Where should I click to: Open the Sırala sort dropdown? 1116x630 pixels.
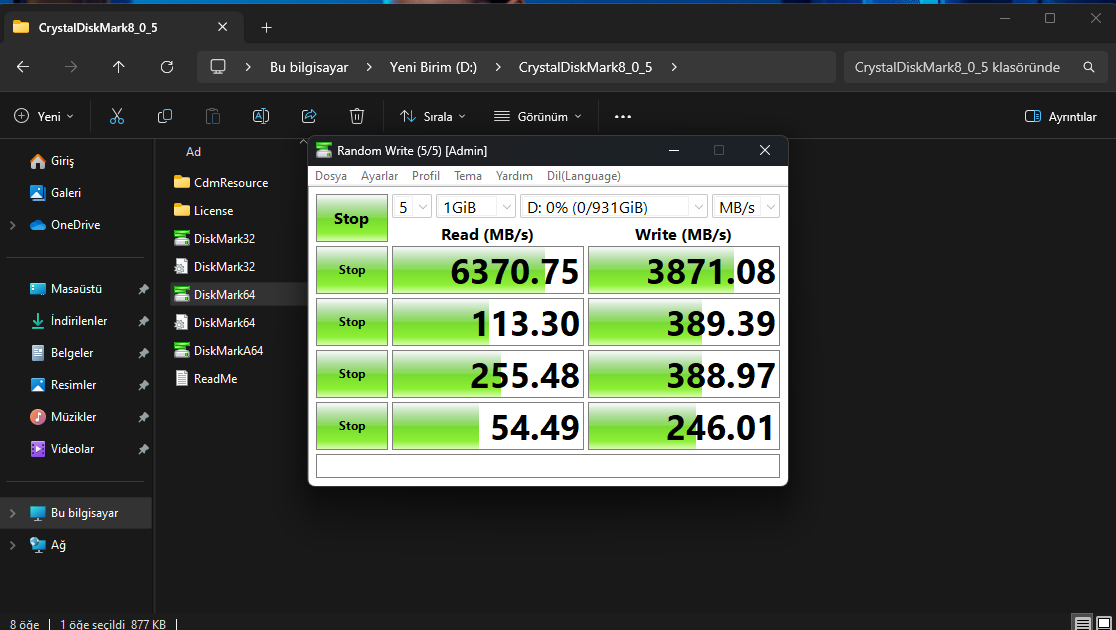click(433, 117)
